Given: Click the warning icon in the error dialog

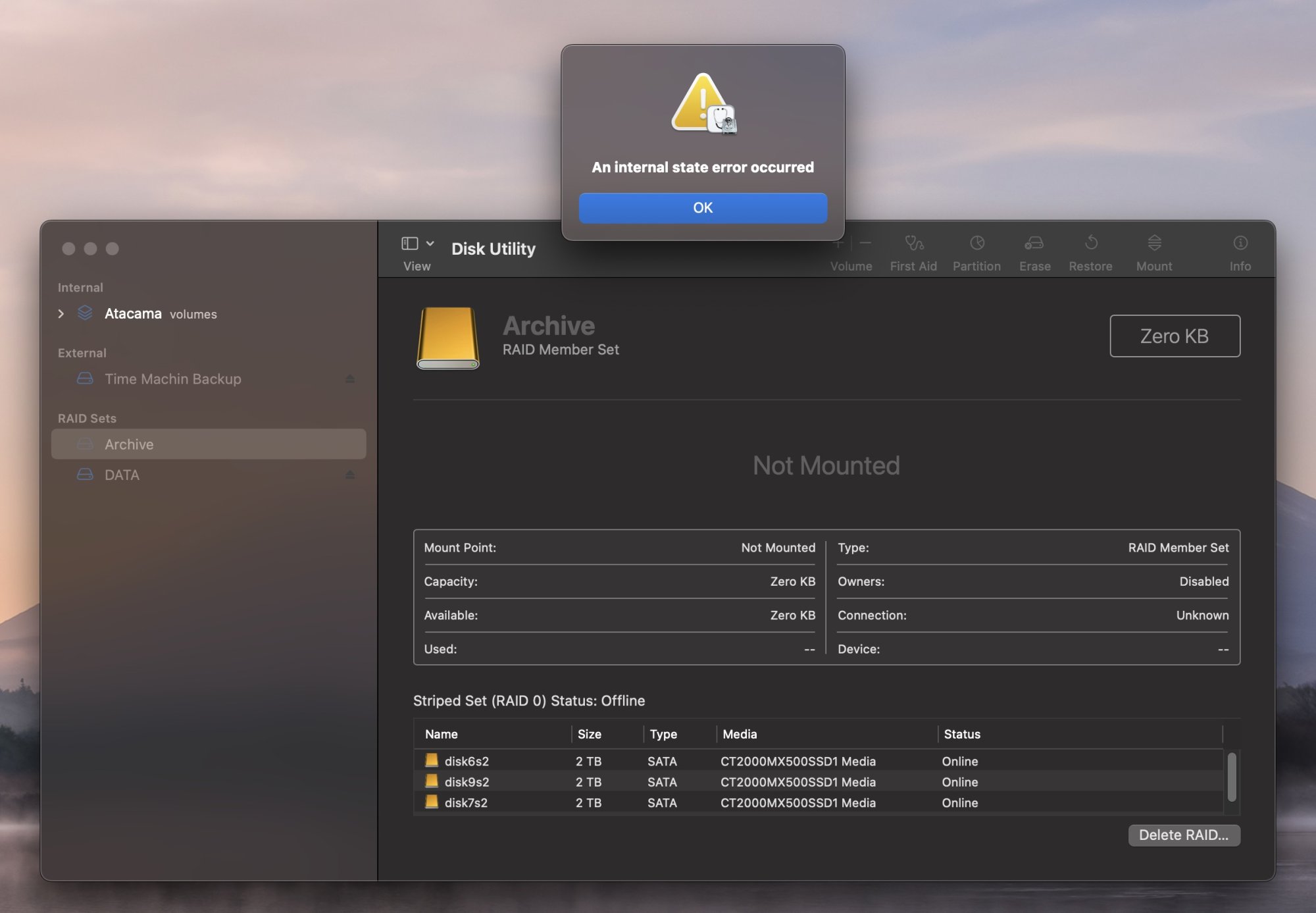Looking at the screenshot, I should 703,104.
